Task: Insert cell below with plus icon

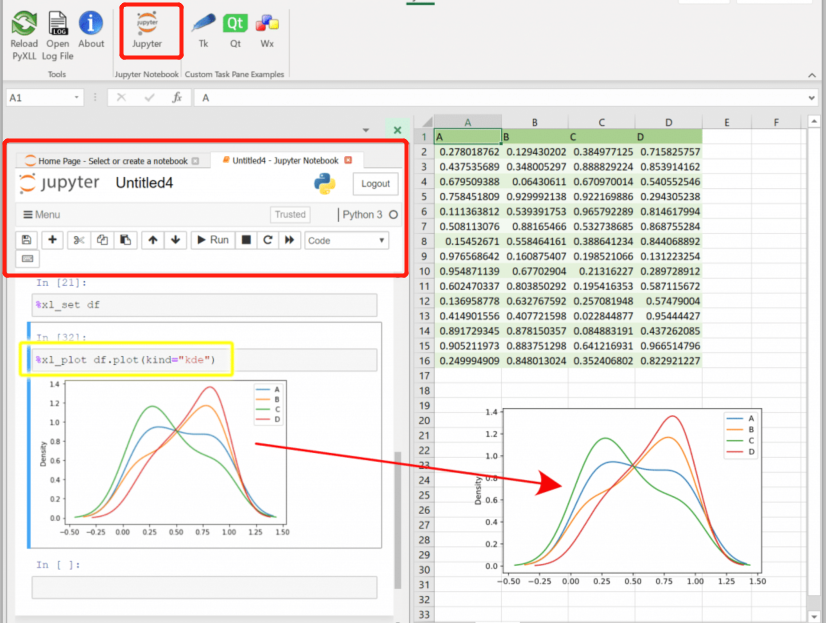Action: (x=52, y=240)
